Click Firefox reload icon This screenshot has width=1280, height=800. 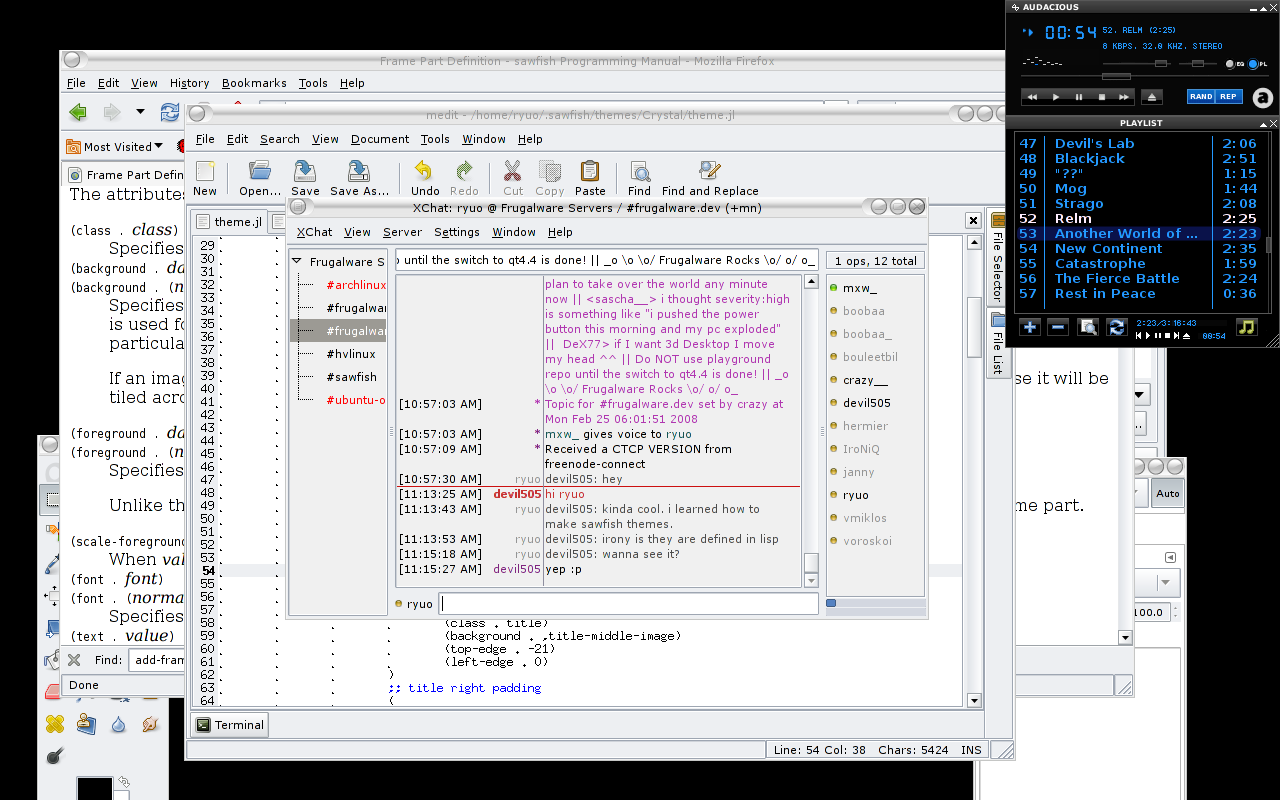point(171,112)
